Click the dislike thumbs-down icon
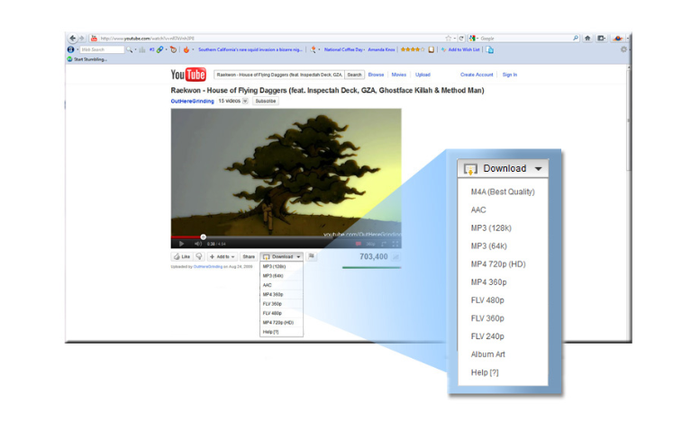This screenshot has width=700, height=437. [x=199, y=257]
